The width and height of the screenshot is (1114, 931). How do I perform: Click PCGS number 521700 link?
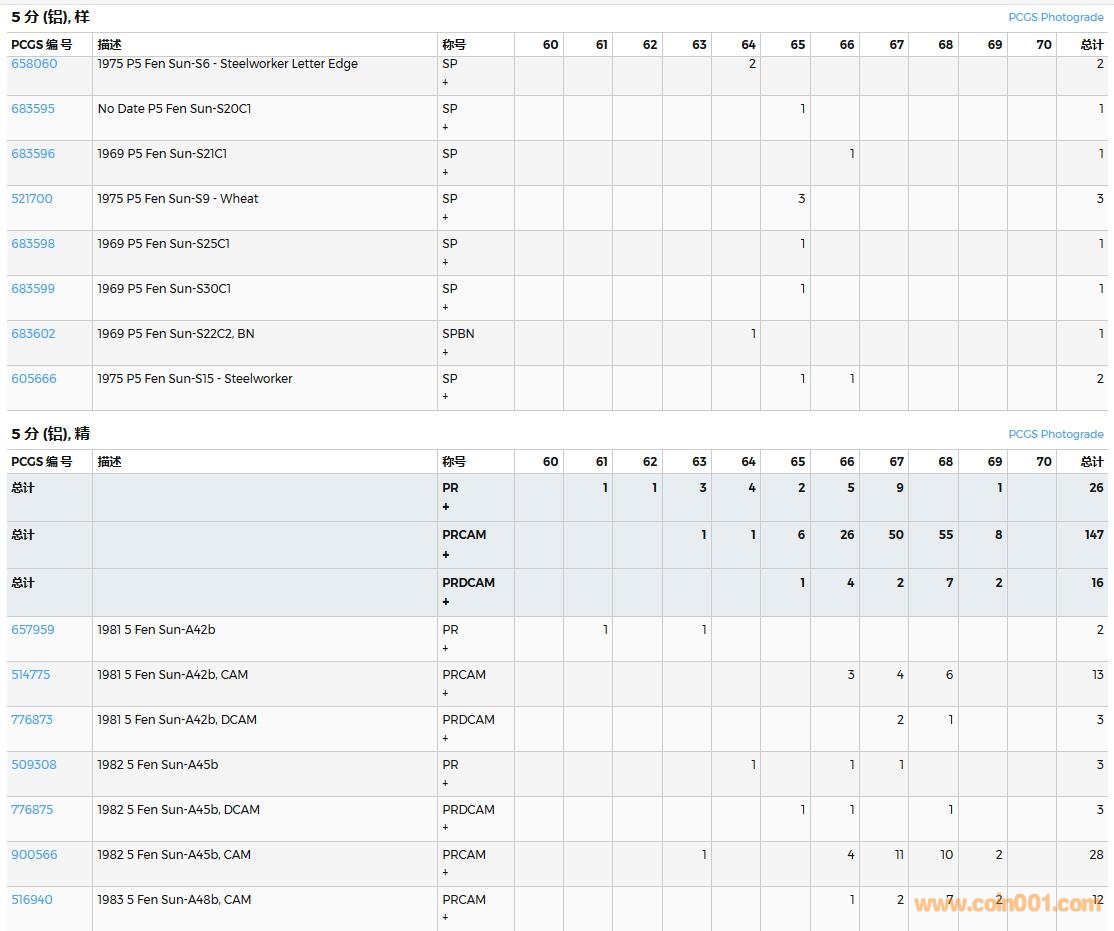click(x=32, y=199)
